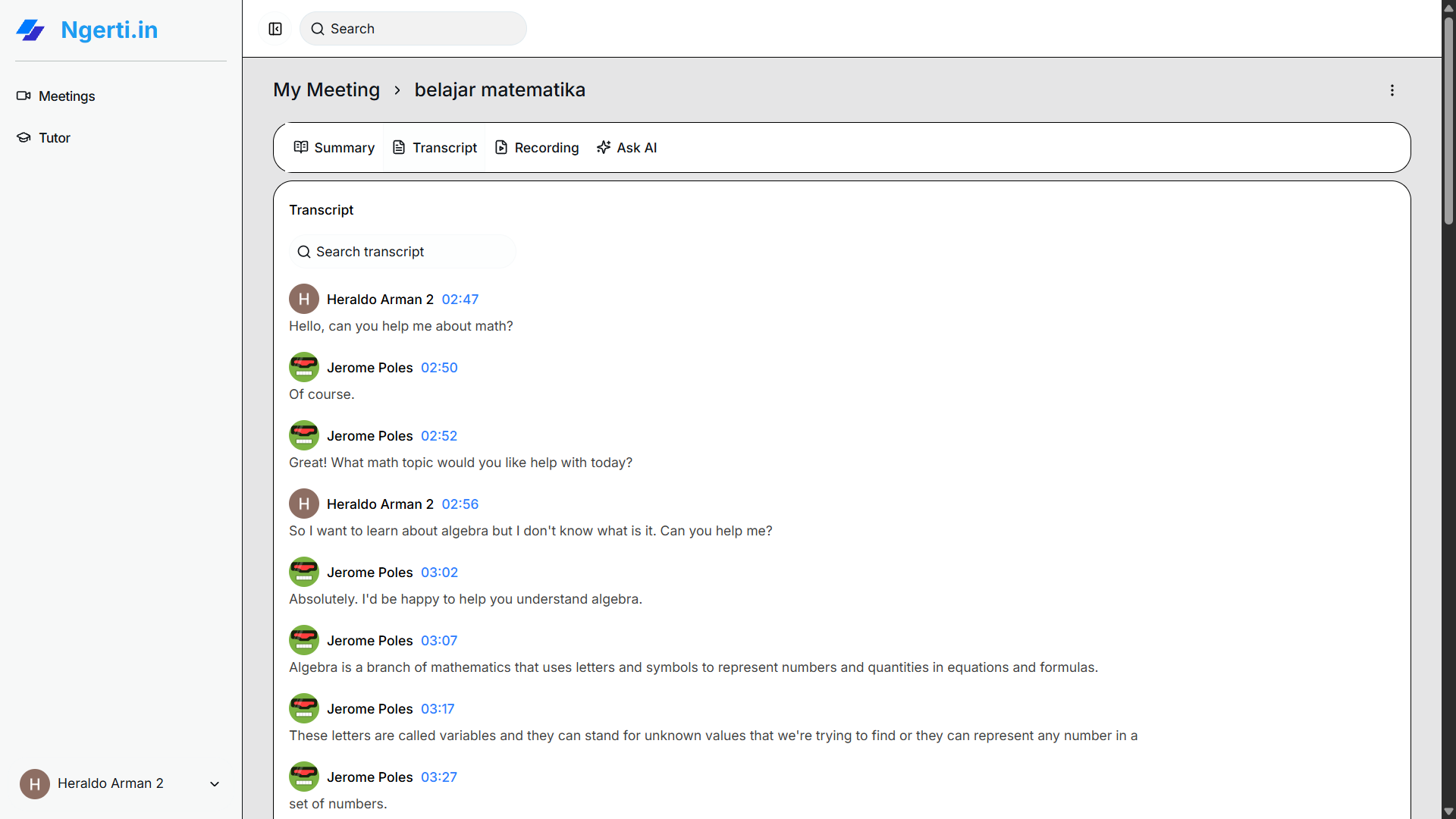This screenshot has width=1456, height=819.
Task: Click Jerome Poles avatar at 03:07
Action: click(303, 640)
